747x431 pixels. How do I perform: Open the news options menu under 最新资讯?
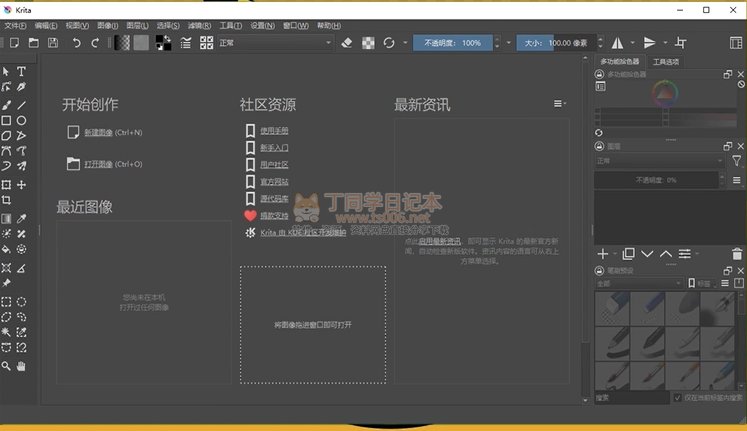point(560,104)
